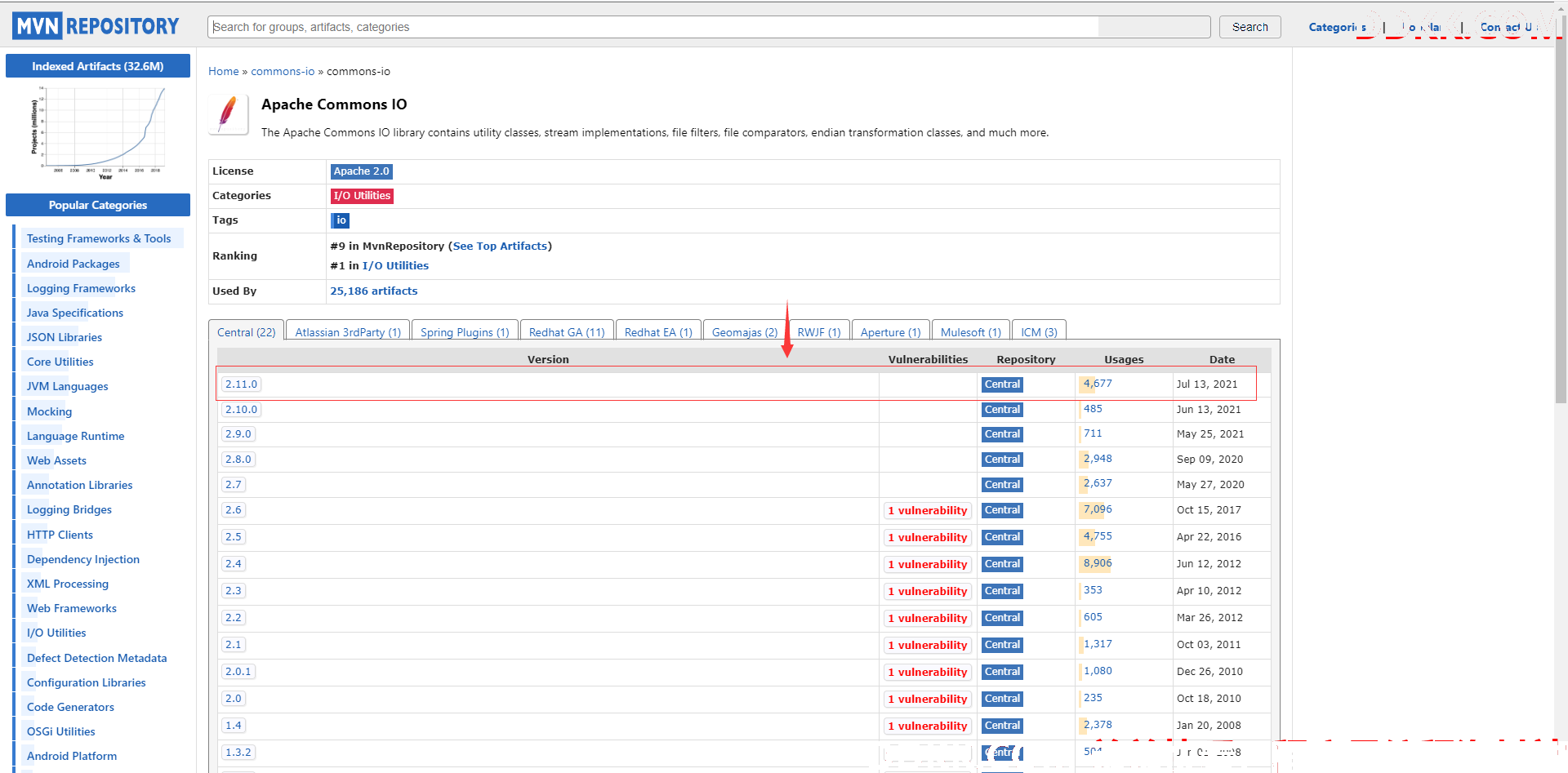The image size is (1568, 773).
Task: Open version 2.4
Action: [234, 563]
